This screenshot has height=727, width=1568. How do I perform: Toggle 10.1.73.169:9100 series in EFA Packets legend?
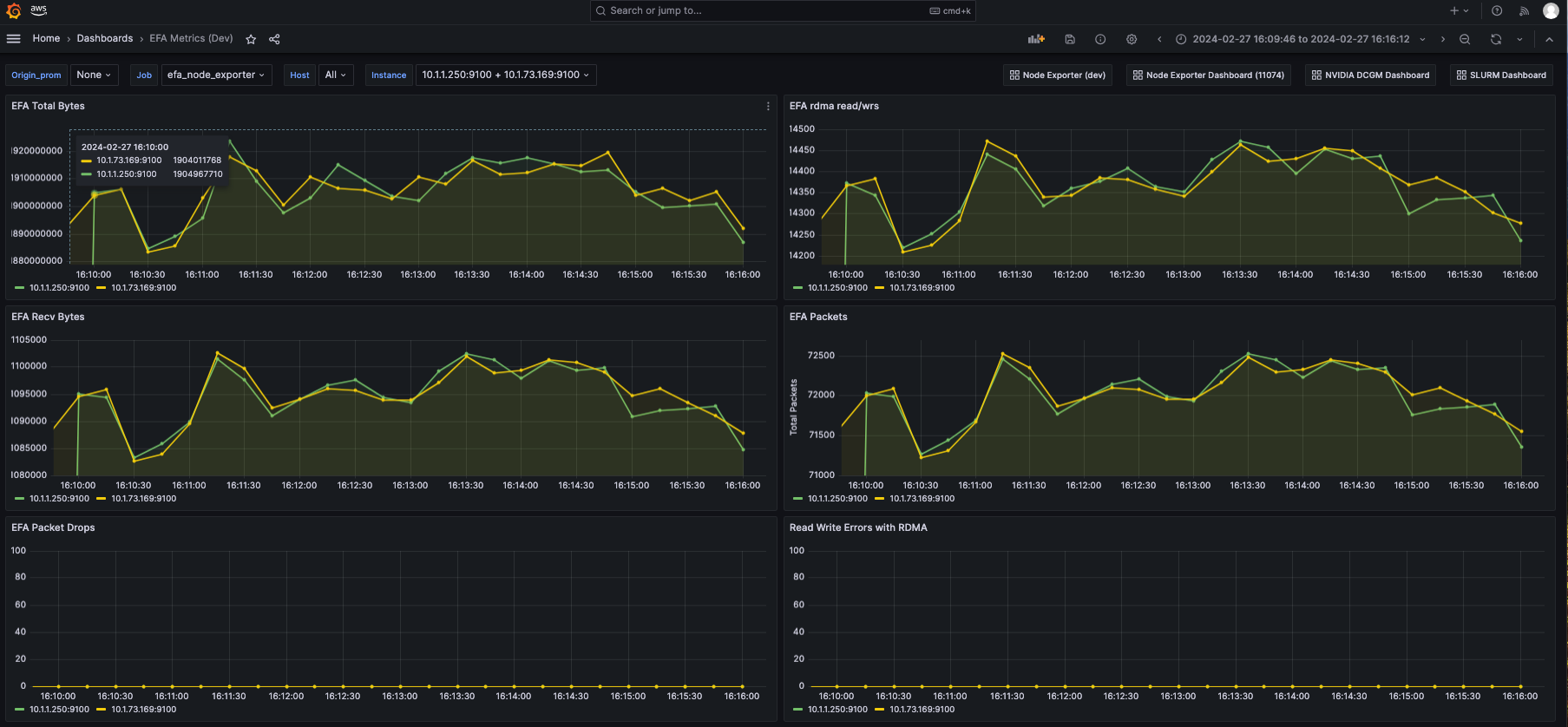tap(922, 499)
